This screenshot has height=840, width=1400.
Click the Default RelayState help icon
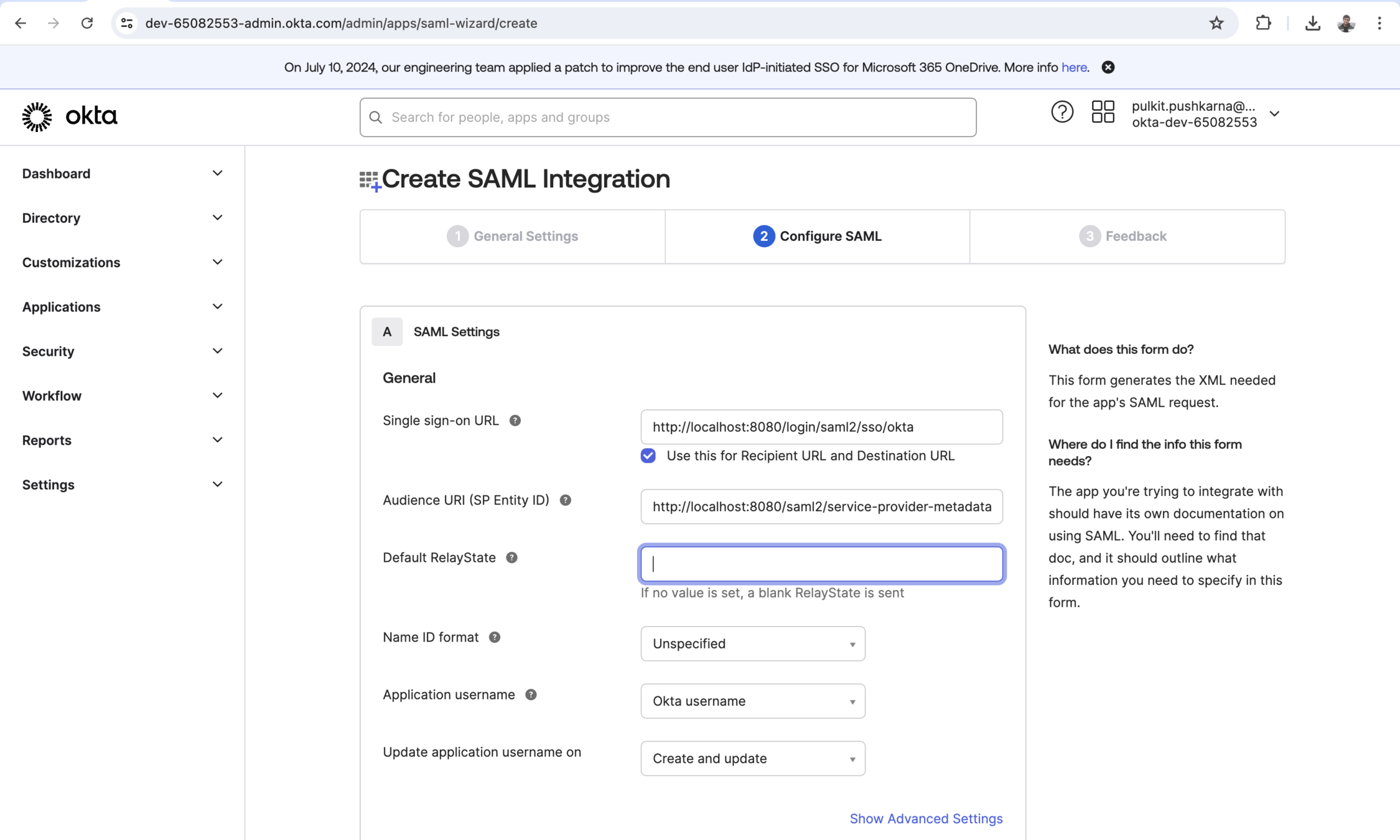(511, 558)
